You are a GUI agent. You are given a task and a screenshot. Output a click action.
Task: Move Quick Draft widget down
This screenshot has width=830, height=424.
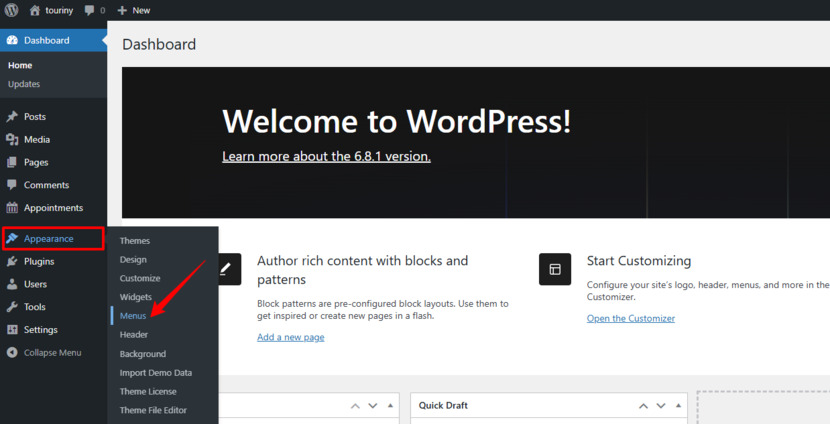[x=661, y=405]
